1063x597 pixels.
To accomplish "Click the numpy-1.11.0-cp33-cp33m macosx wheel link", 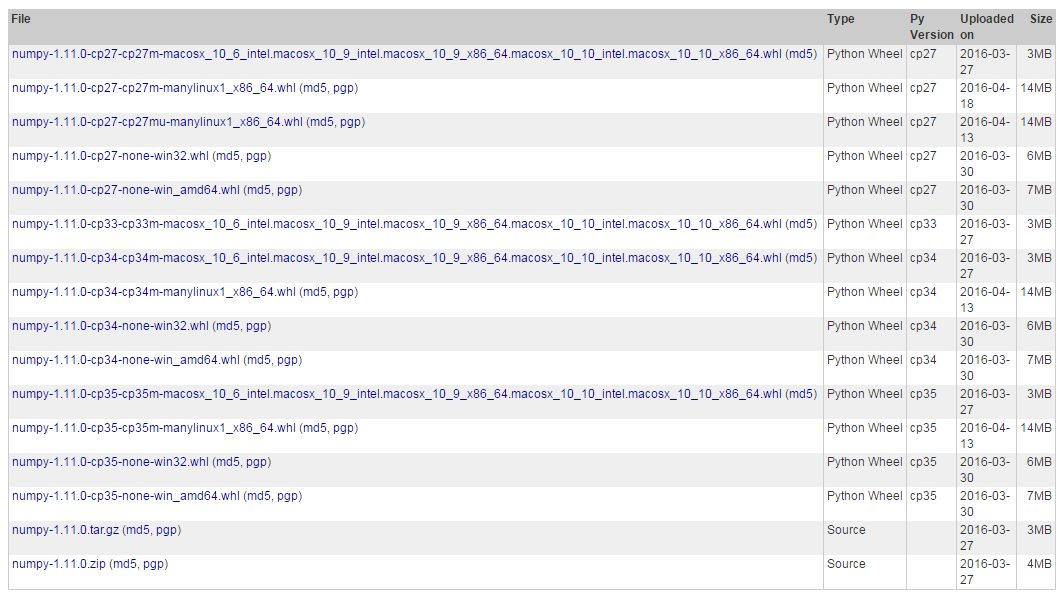I will [x=390, y=224].
